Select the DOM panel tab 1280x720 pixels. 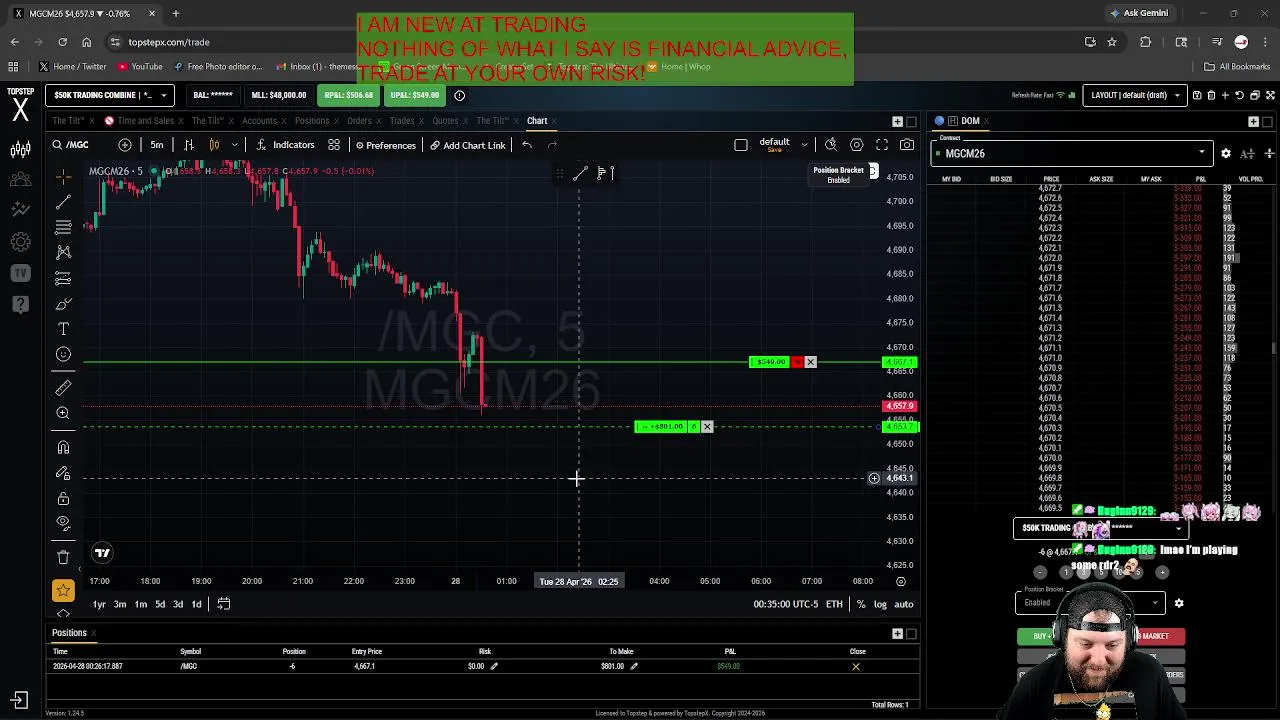[x=970, y=121]
